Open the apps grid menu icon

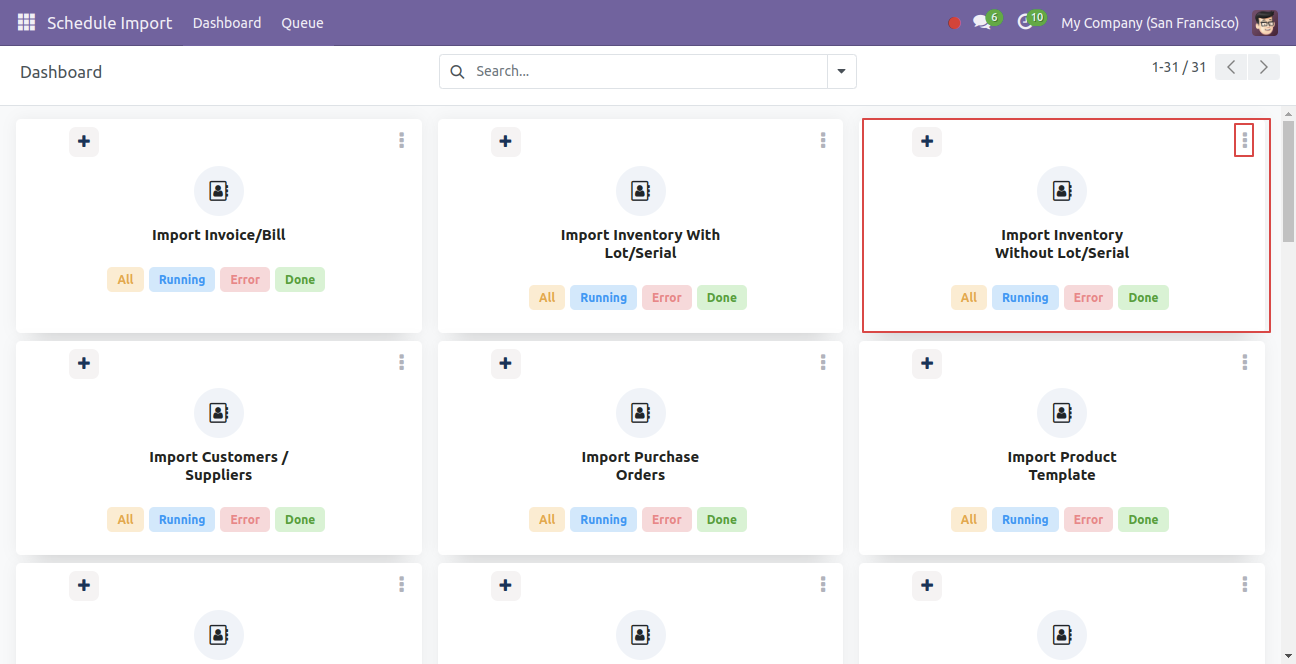[x=26, y=22]
